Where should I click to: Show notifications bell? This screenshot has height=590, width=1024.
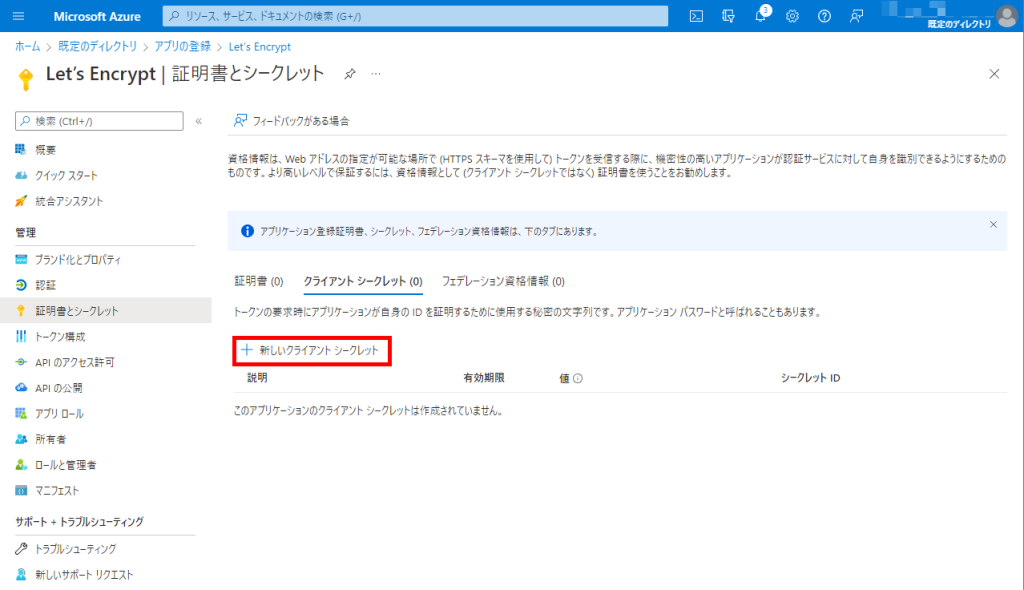tap(760, 16)
